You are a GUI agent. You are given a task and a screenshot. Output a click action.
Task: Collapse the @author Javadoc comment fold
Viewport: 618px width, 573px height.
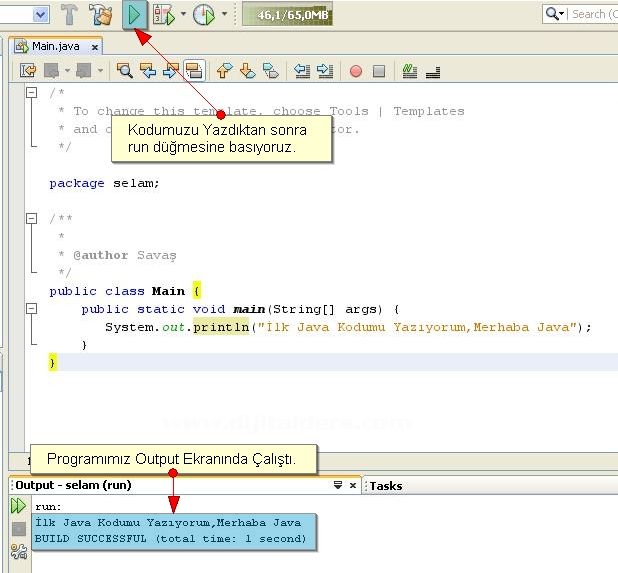click(32, 218)
